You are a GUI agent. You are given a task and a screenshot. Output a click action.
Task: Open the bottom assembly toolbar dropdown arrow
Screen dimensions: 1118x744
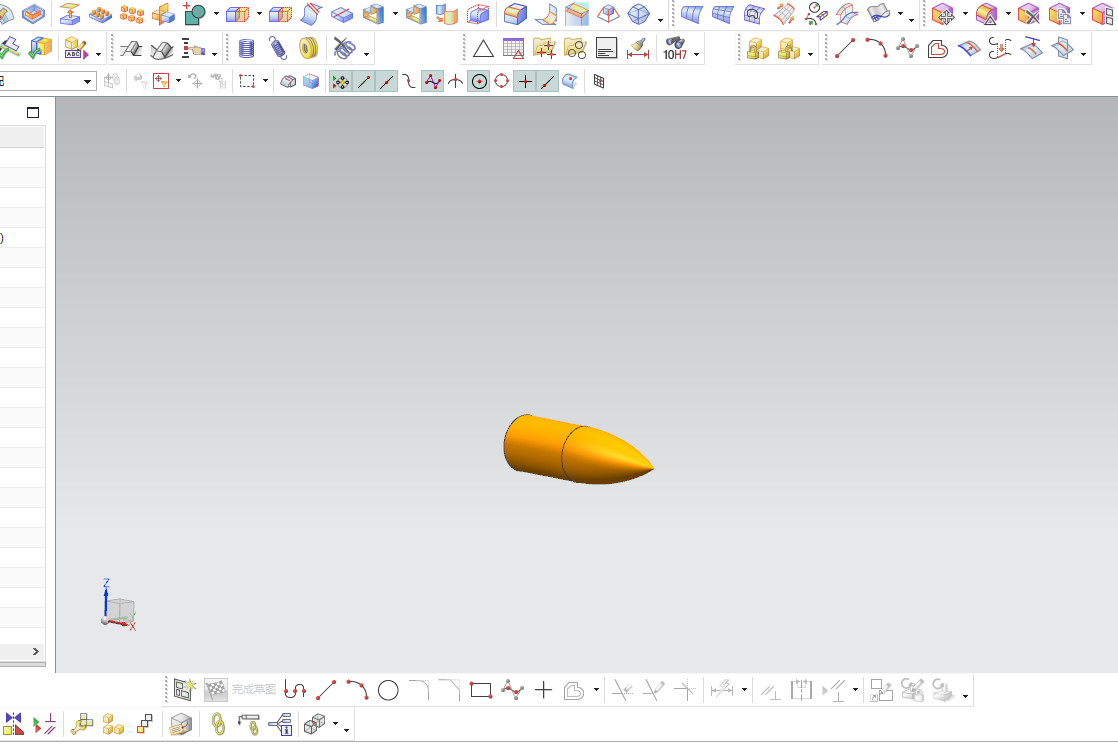pyautogui.click(x=336, y=724)
